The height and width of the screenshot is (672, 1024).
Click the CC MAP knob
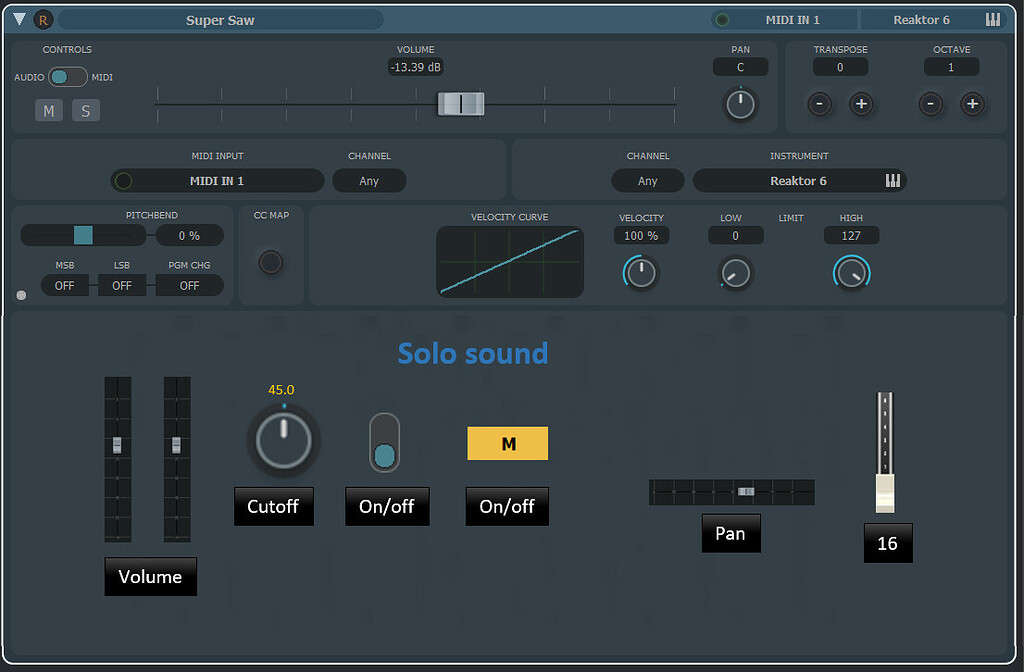click(x=270, y=262)
